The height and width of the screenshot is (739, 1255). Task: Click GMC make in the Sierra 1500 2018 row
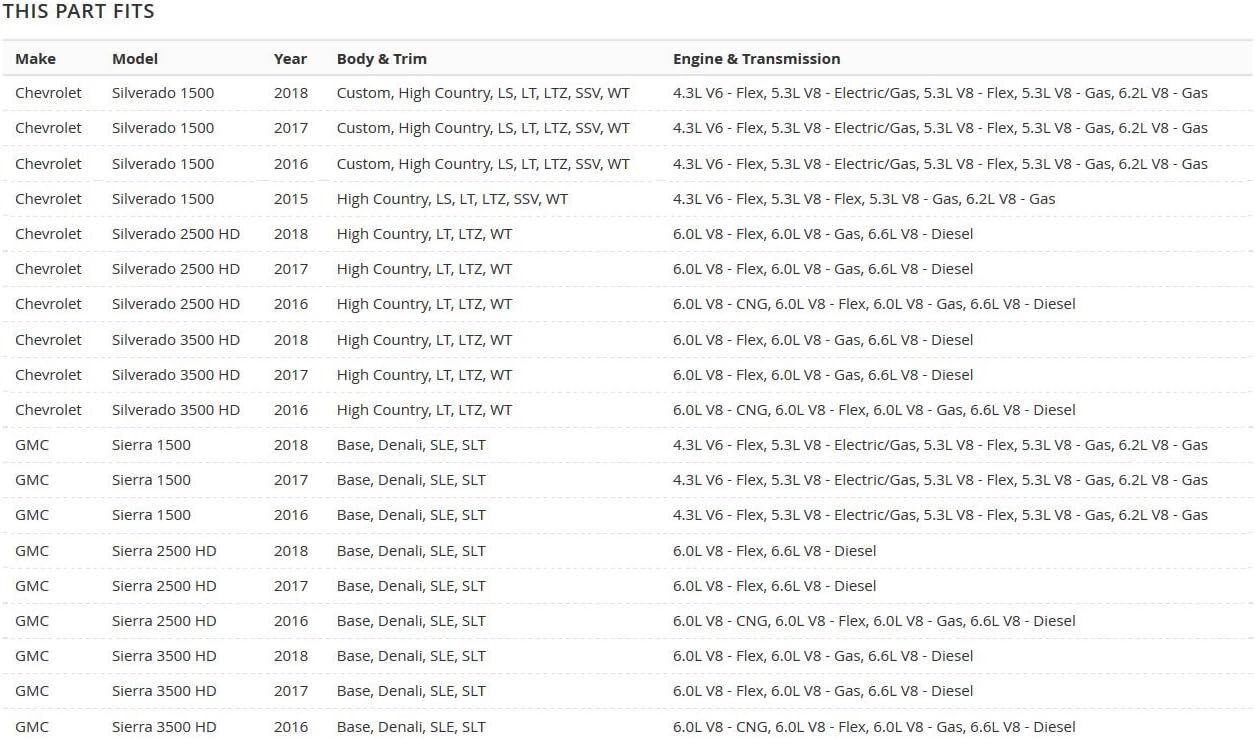coord(32,445)
